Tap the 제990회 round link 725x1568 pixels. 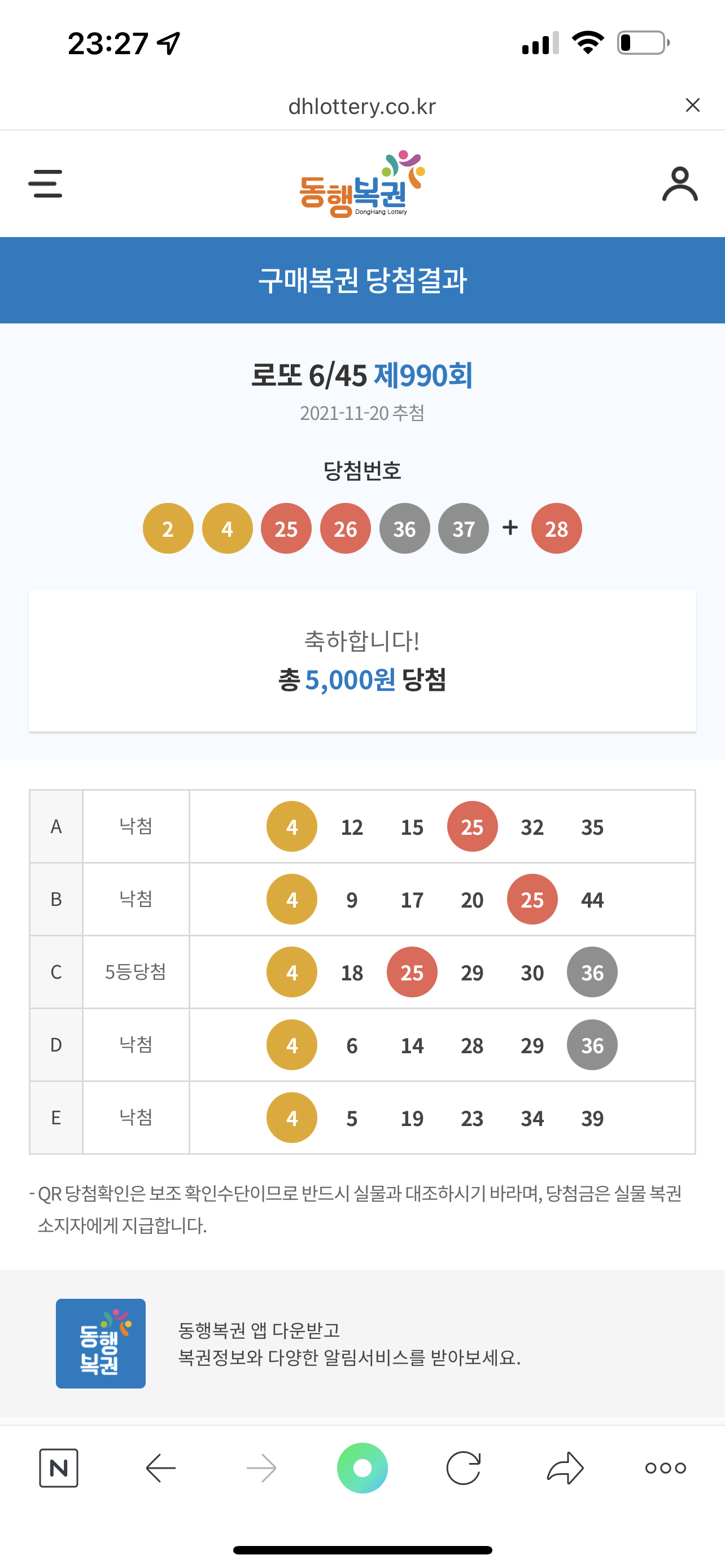tap(423, 375)
